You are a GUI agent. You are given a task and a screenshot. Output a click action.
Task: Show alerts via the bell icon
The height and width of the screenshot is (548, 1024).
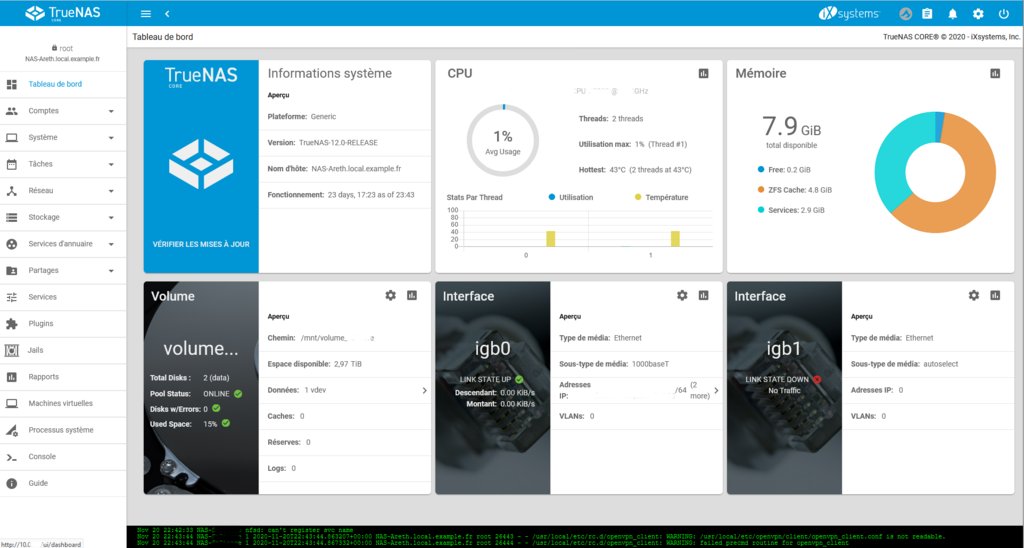(x=953, y=14)
